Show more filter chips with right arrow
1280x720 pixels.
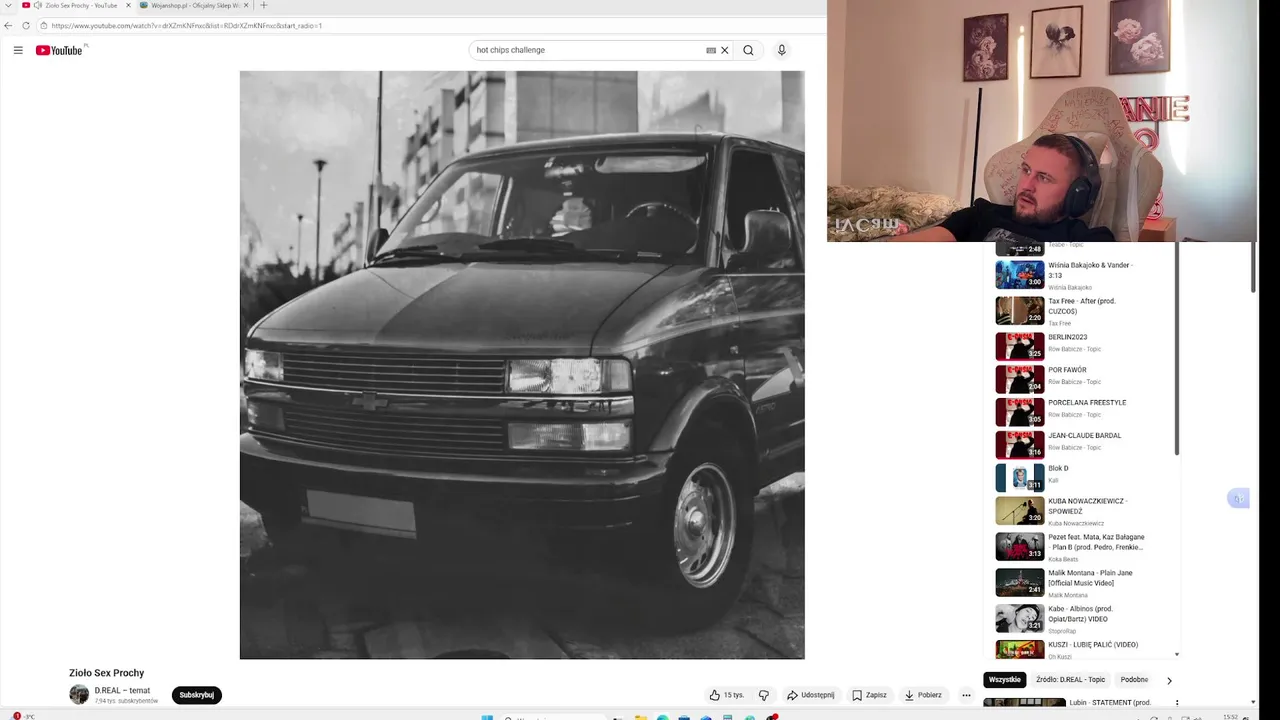(x=1169, y=681)
